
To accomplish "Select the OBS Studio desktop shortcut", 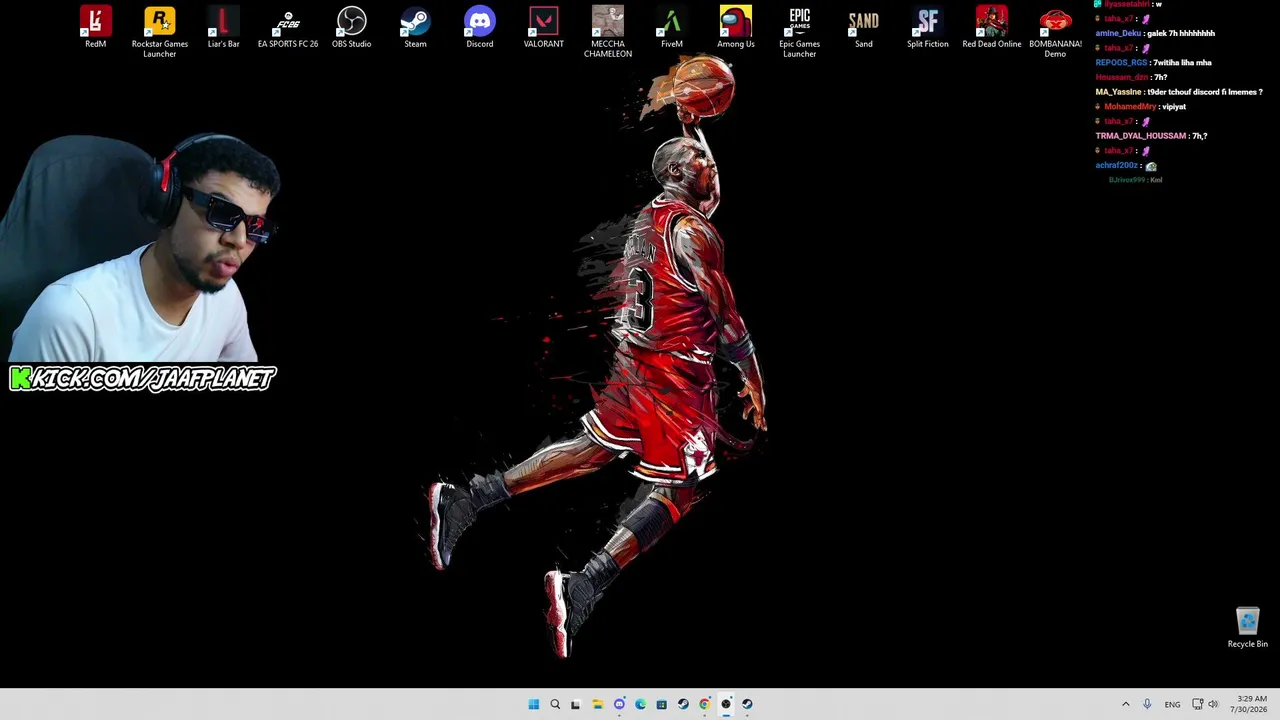I will pyautogui.click(x=352, y=28).
